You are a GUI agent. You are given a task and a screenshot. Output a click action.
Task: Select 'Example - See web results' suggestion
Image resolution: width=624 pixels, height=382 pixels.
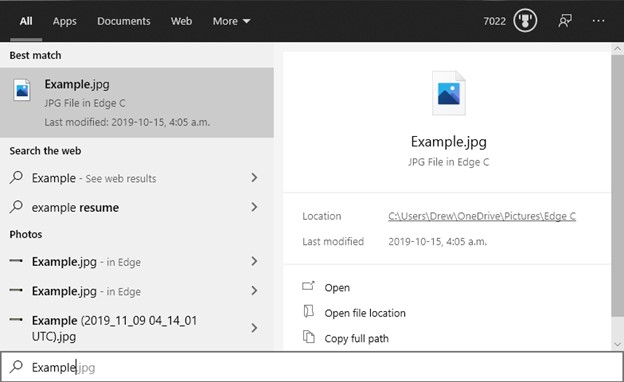tap(137, 178)
